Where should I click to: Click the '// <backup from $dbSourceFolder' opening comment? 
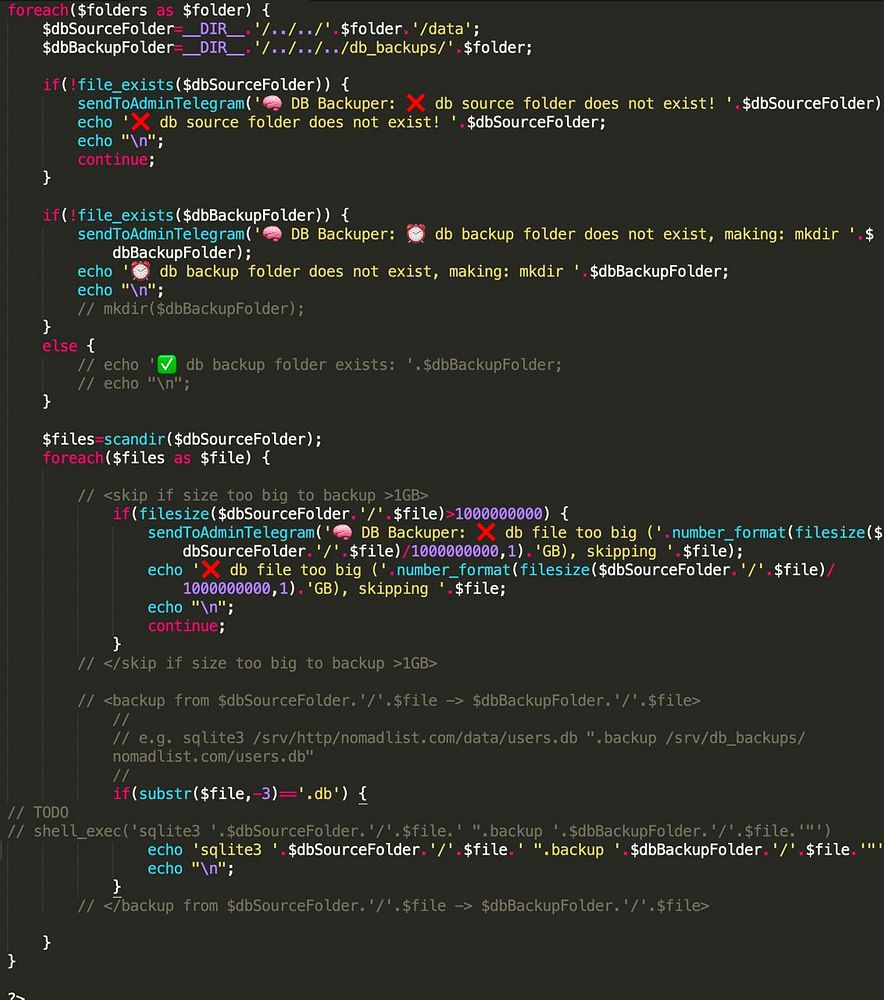coord(388,700)
